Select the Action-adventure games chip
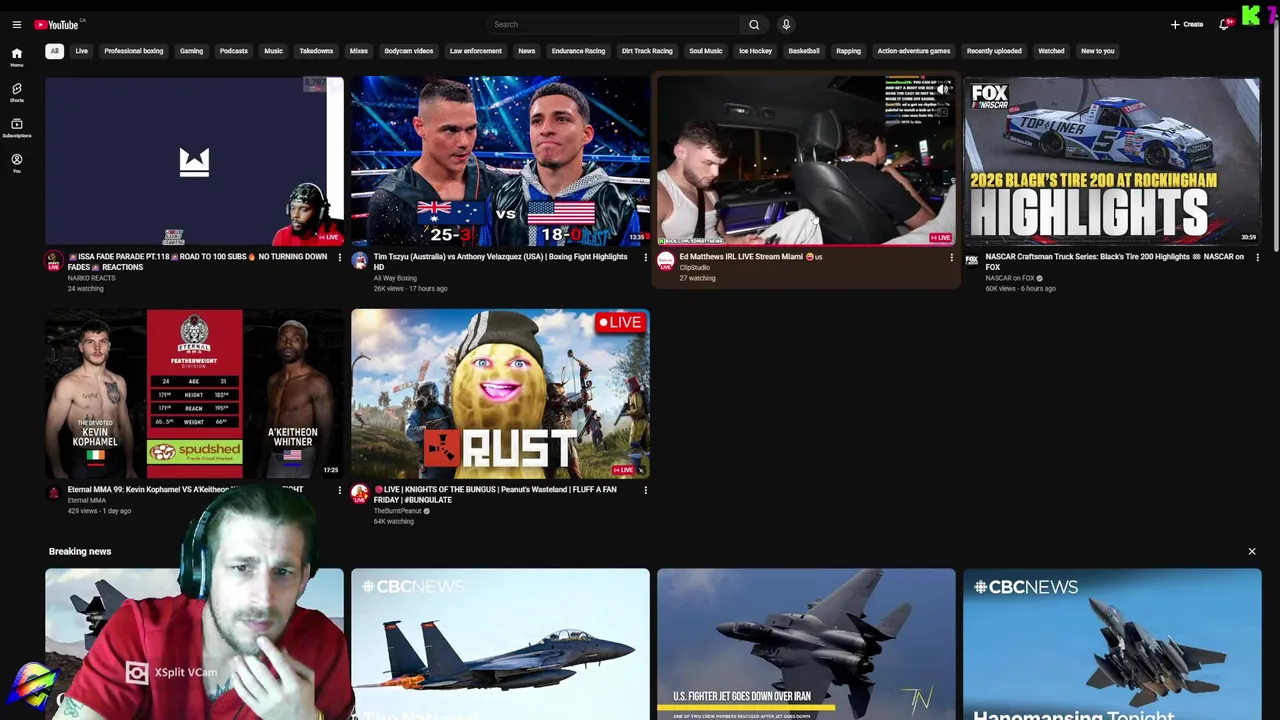 tap(913, 51)
